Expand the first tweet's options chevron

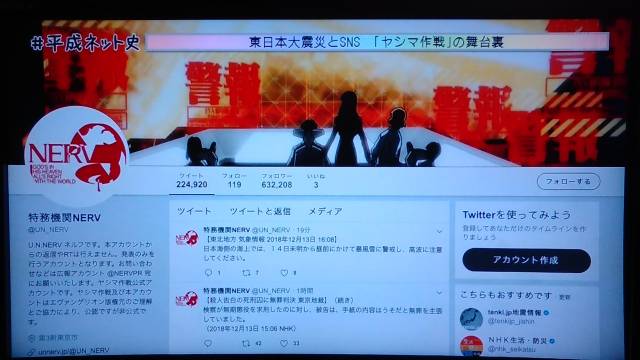[x=439, y=231]
